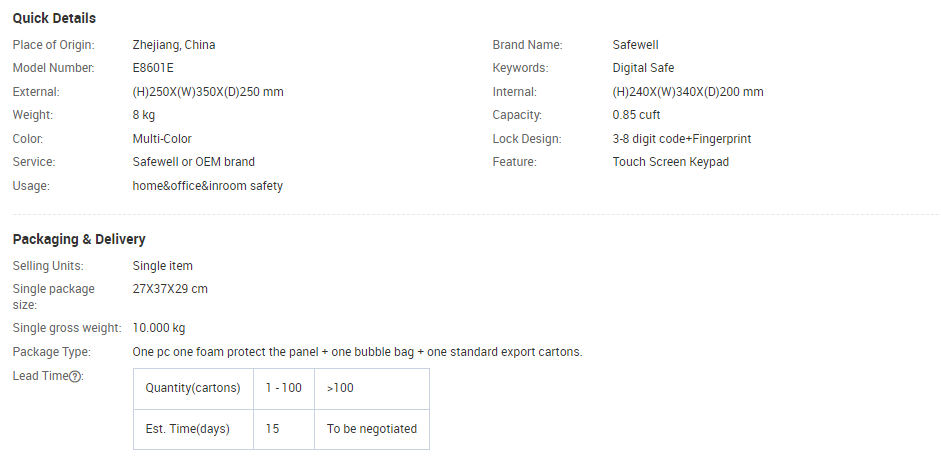
Task: Click the Lead Time help question-mark icon
Action: [75, 377]
